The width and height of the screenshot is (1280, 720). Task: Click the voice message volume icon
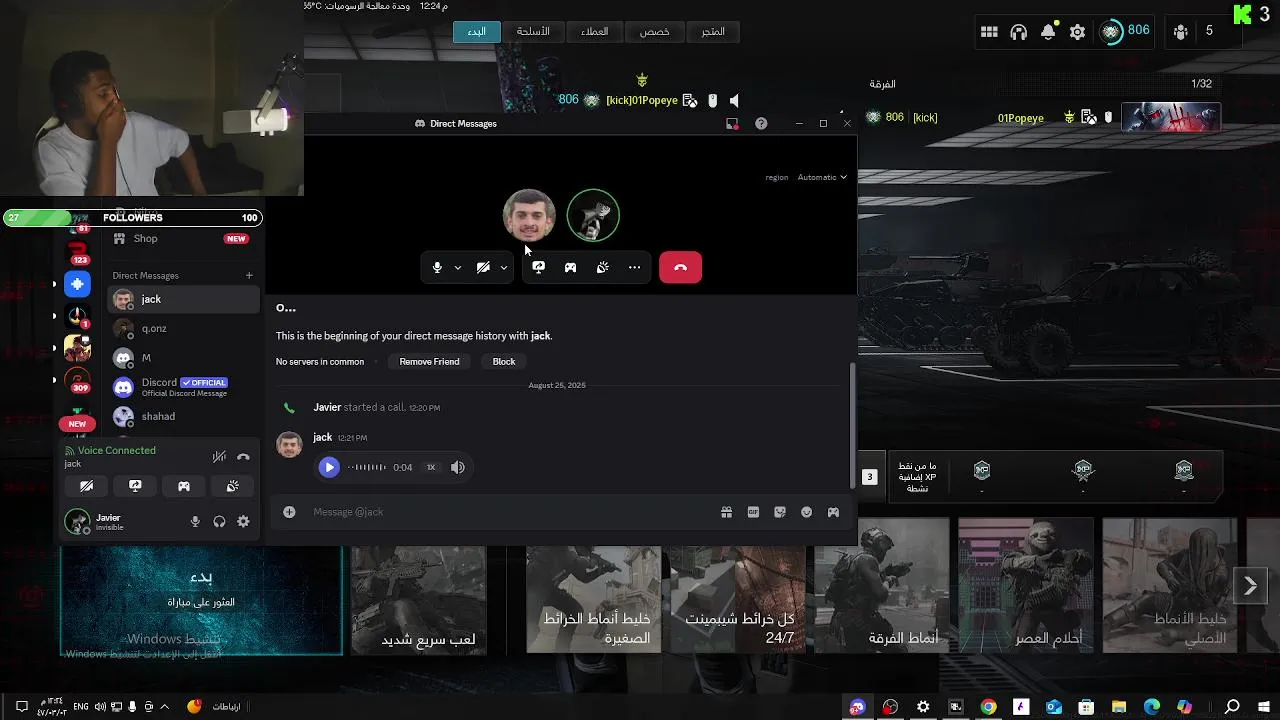458,467
